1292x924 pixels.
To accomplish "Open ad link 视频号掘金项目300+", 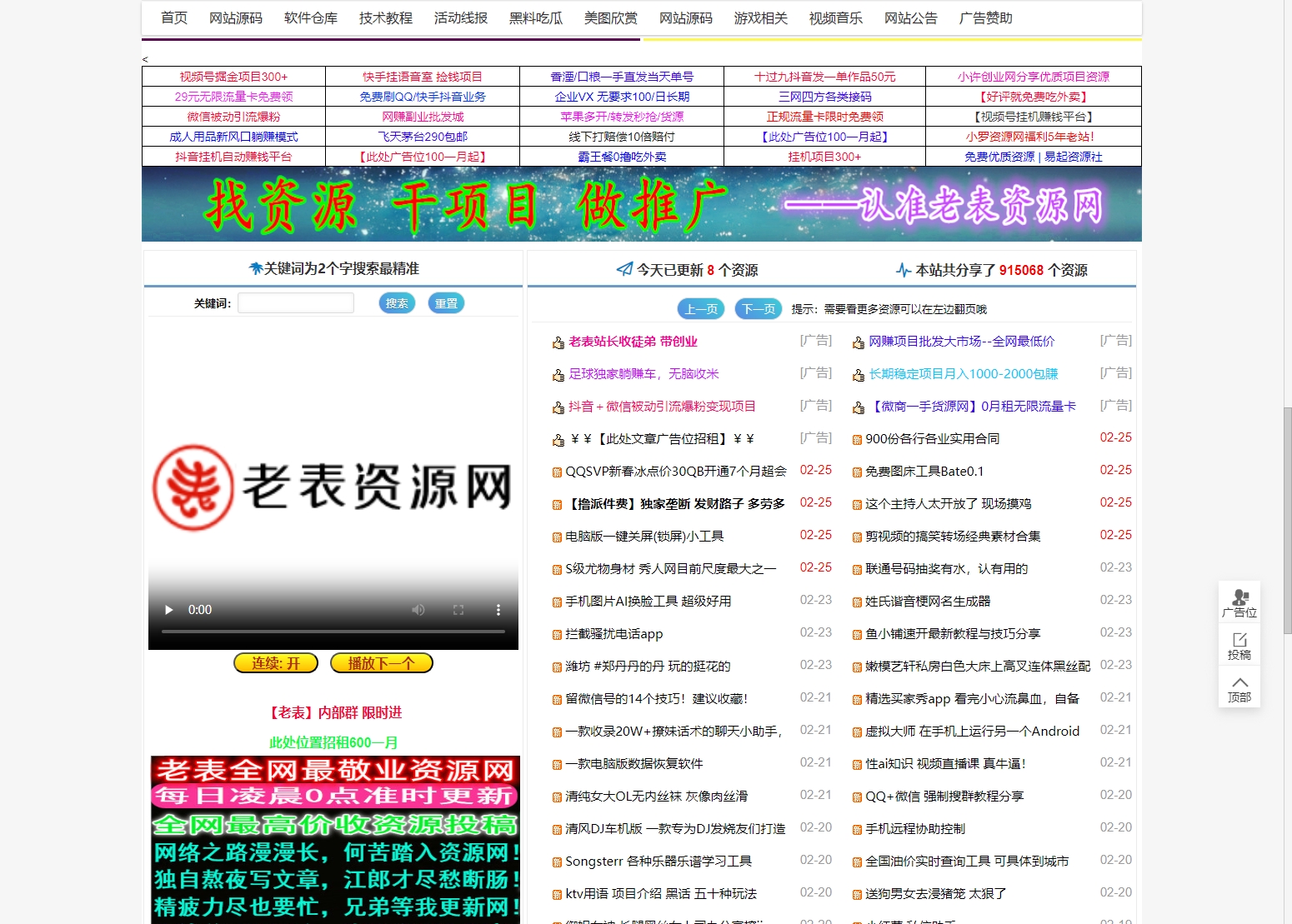I will coord(233,77).
